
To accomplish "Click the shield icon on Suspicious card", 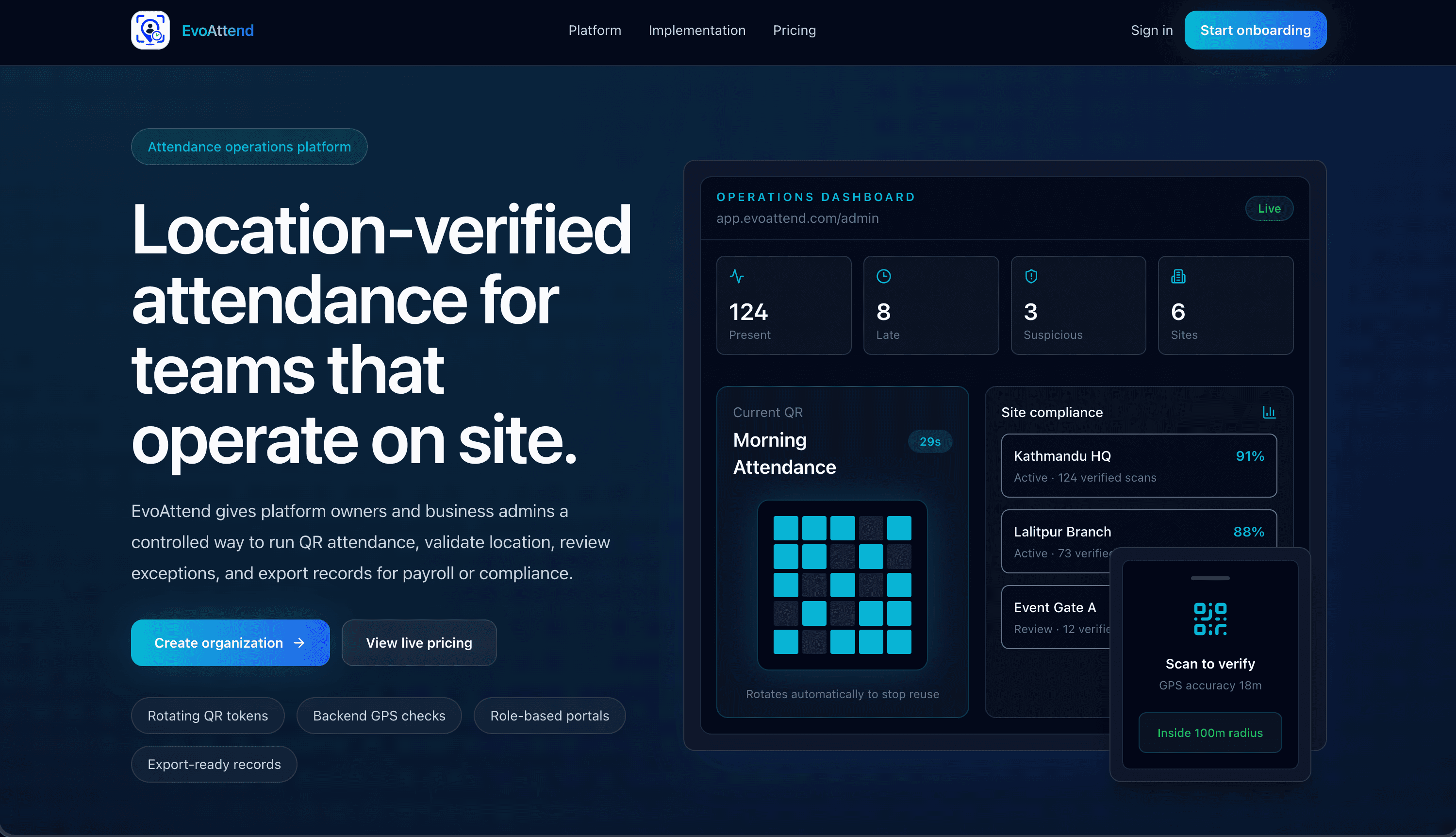I will [x=1031, y=277].
